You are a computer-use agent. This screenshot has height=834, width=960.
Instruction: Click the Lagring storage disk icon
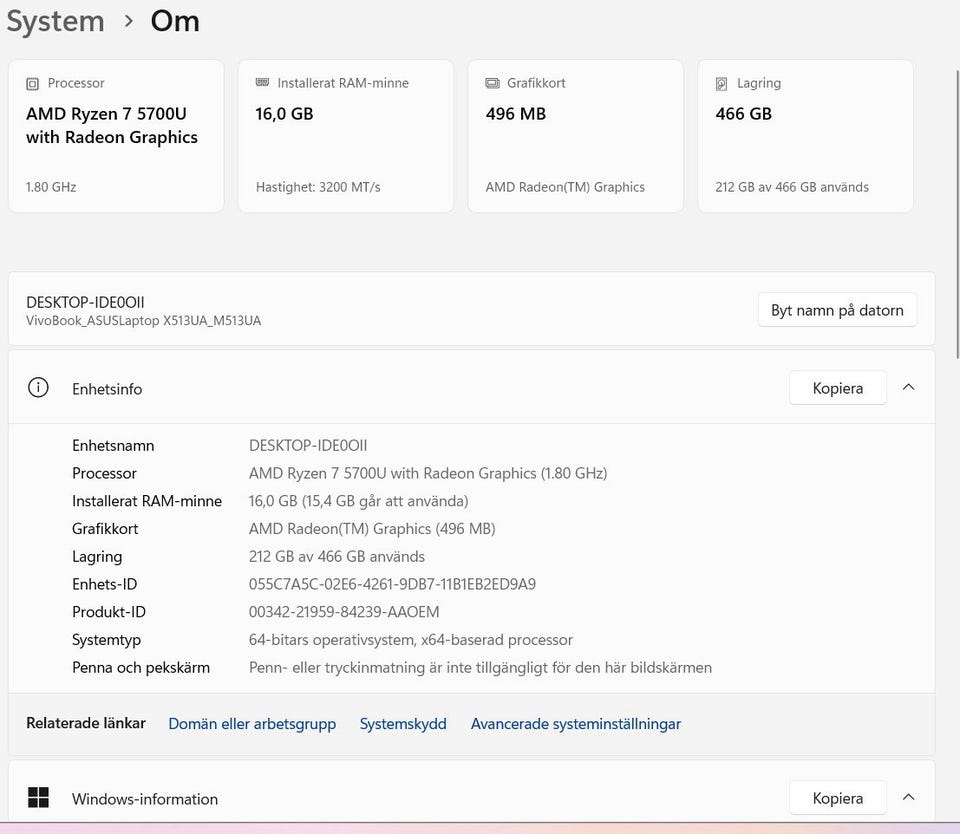coord(722,84)
